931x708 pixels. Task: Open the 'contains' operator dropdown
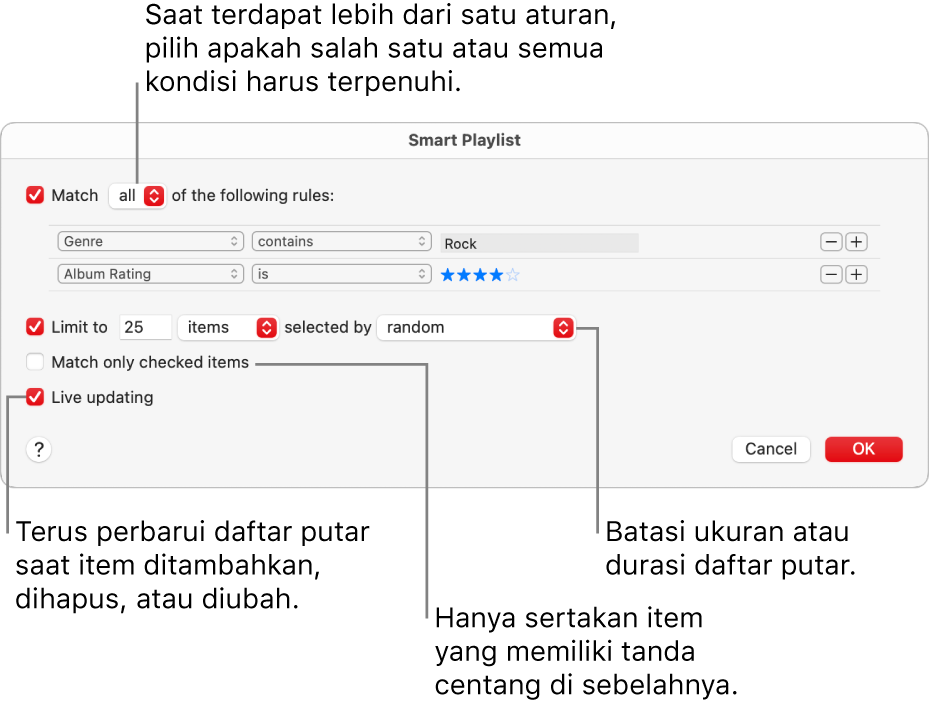pyautogui.click(x=341, y=241)
